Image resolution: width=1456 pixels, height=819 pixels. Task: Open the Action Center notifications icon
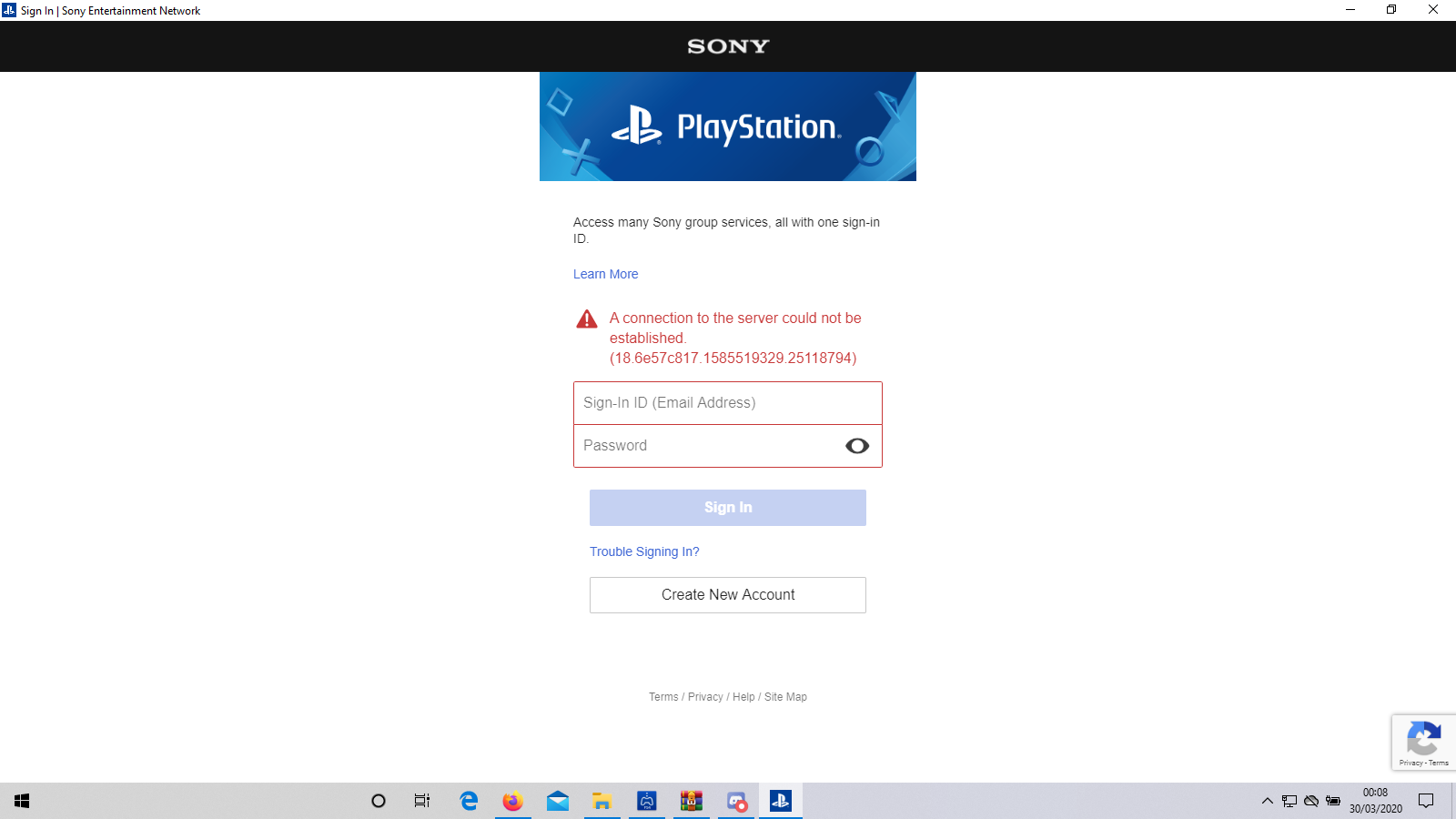coord(1426,801)
